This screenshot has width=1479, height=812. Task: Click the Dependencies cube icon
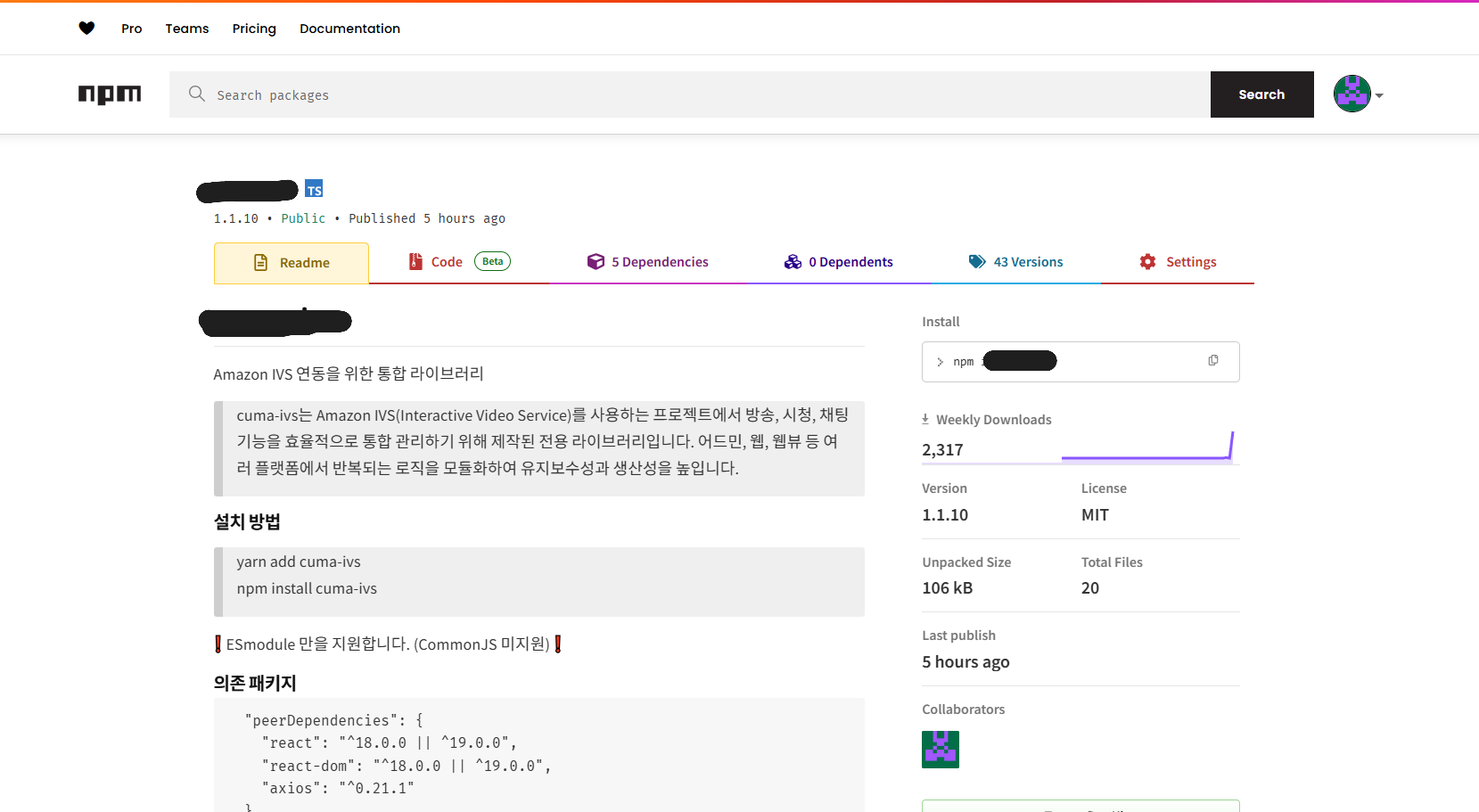tap(596, 261)
